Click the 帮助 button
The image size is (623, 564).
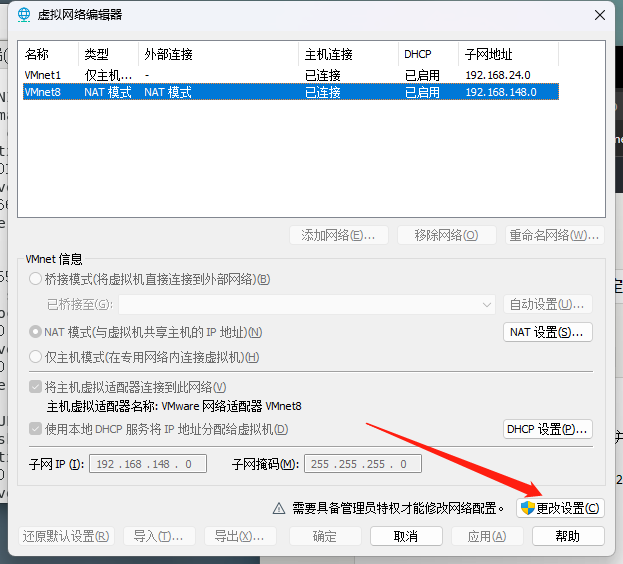click(x=568, y=536)
